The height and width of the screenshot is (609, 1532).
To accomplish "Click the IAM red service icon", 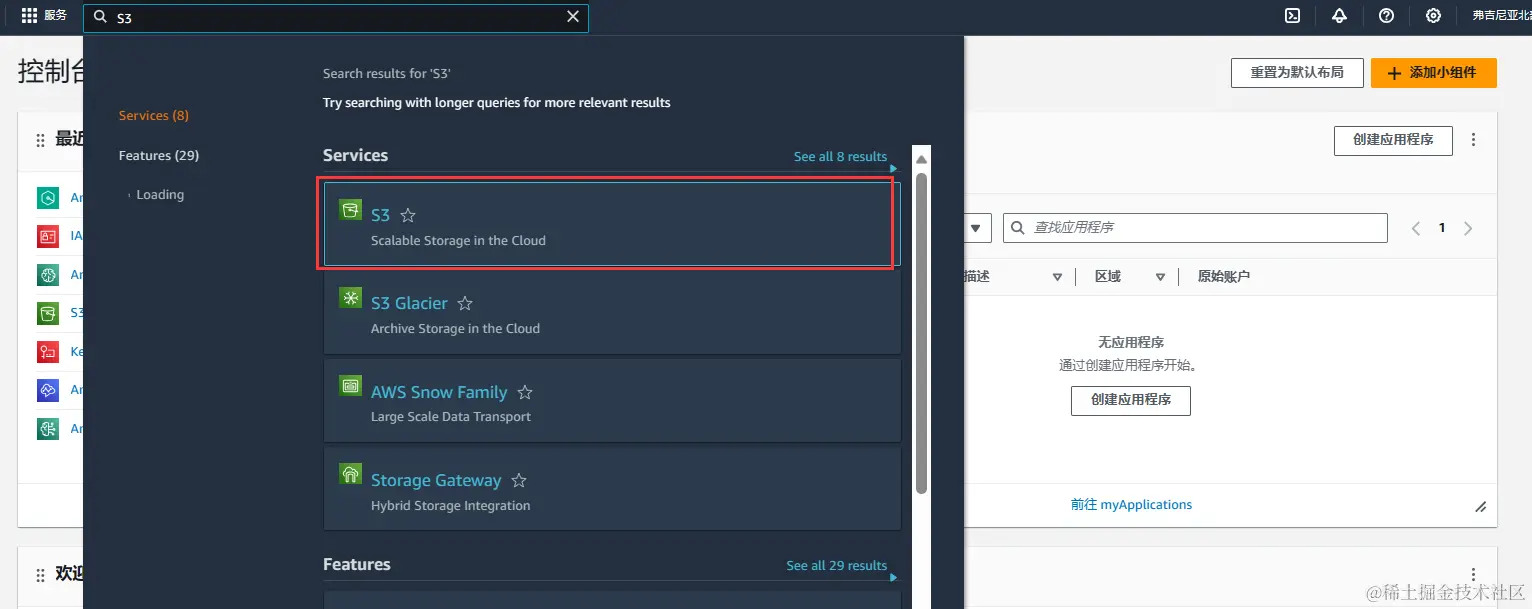I will pyautogui.click(x=47, y=237).
